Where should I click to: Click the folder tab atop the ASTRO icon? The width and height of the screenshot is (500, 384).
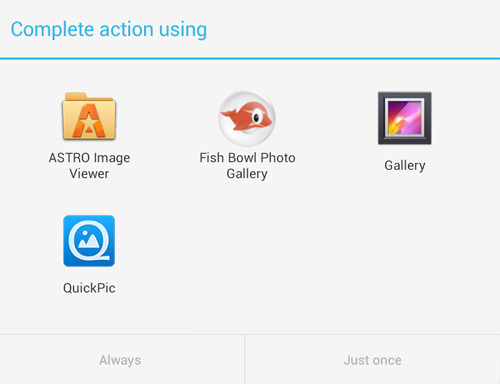(x=76, y=96)
